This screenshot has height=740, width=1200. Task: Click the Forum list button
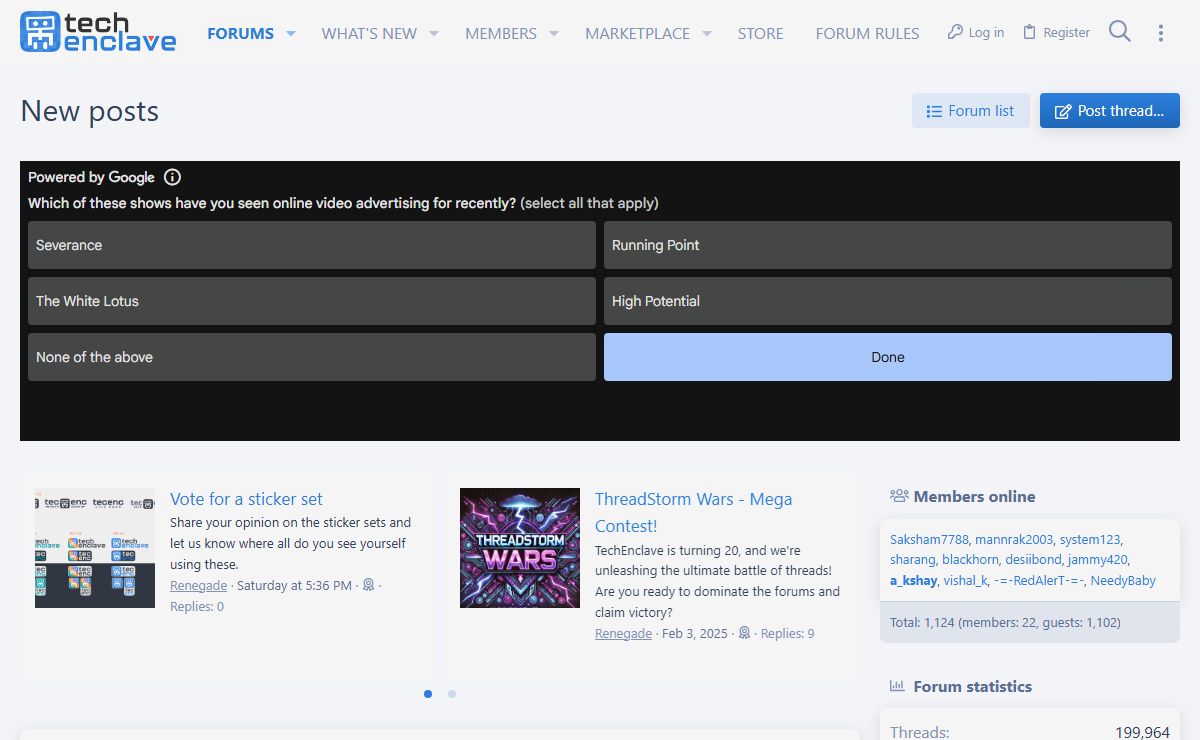tap(970, 111)
